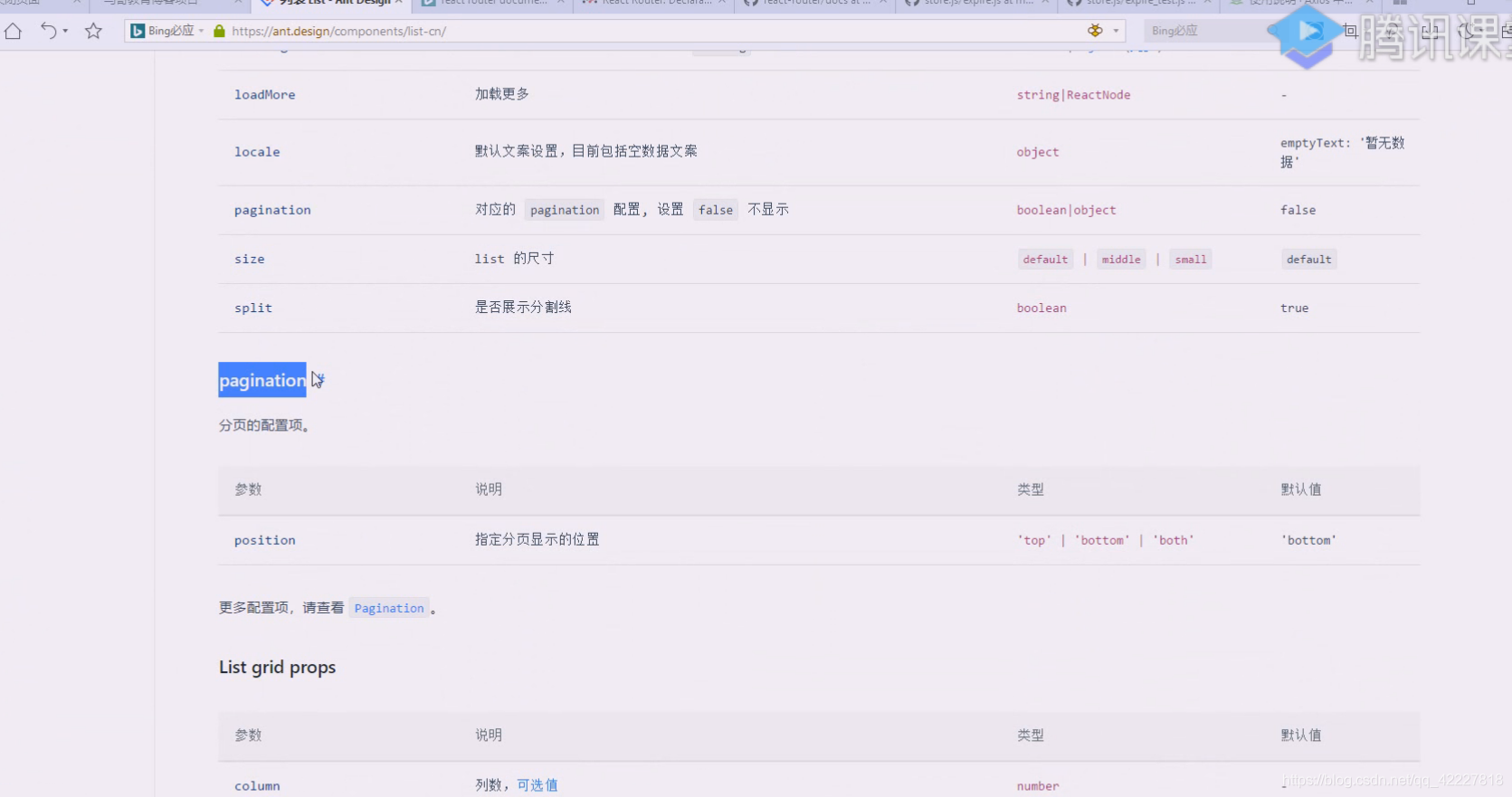Click the position parameter name
This screenshot has width=1512, height=797.
(x=264, y=540)
